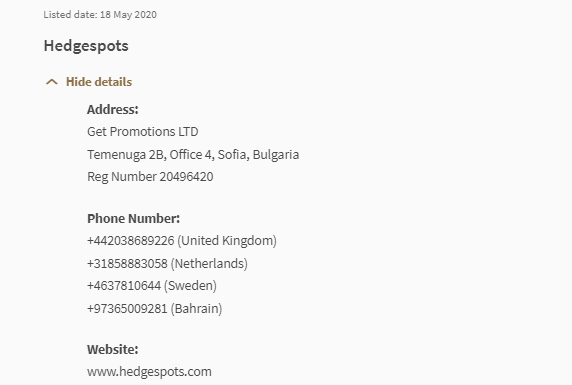The height and width of the screenshot is (385, 572).
Task: Click the (Netherlands) country label
Action: tap(209, 263)
